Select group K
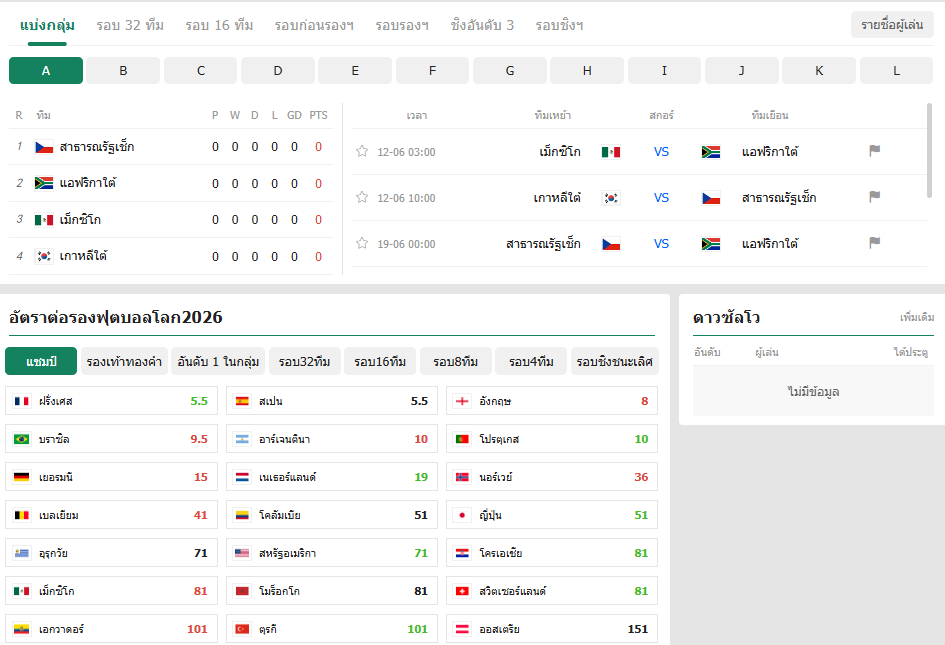 819,71
